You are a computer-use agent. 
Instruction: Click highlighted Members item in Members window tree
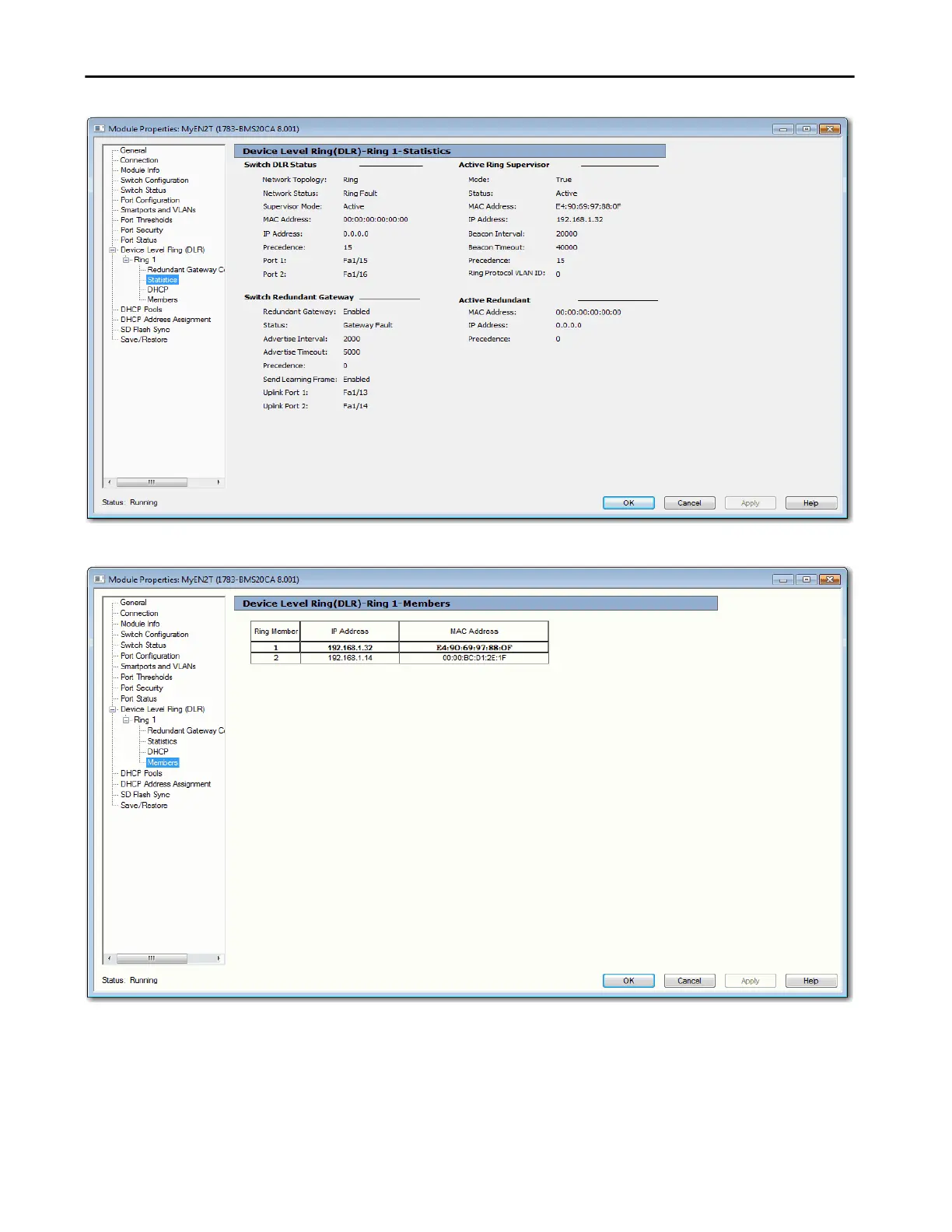click(x=163, y=763)
